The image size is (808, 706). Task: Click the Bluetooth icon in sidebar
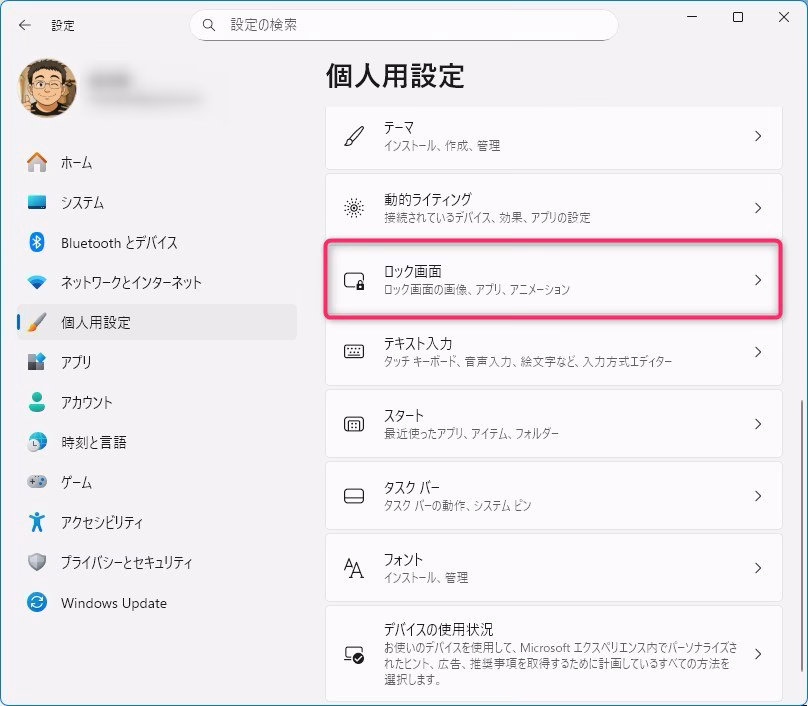[37, 242]
